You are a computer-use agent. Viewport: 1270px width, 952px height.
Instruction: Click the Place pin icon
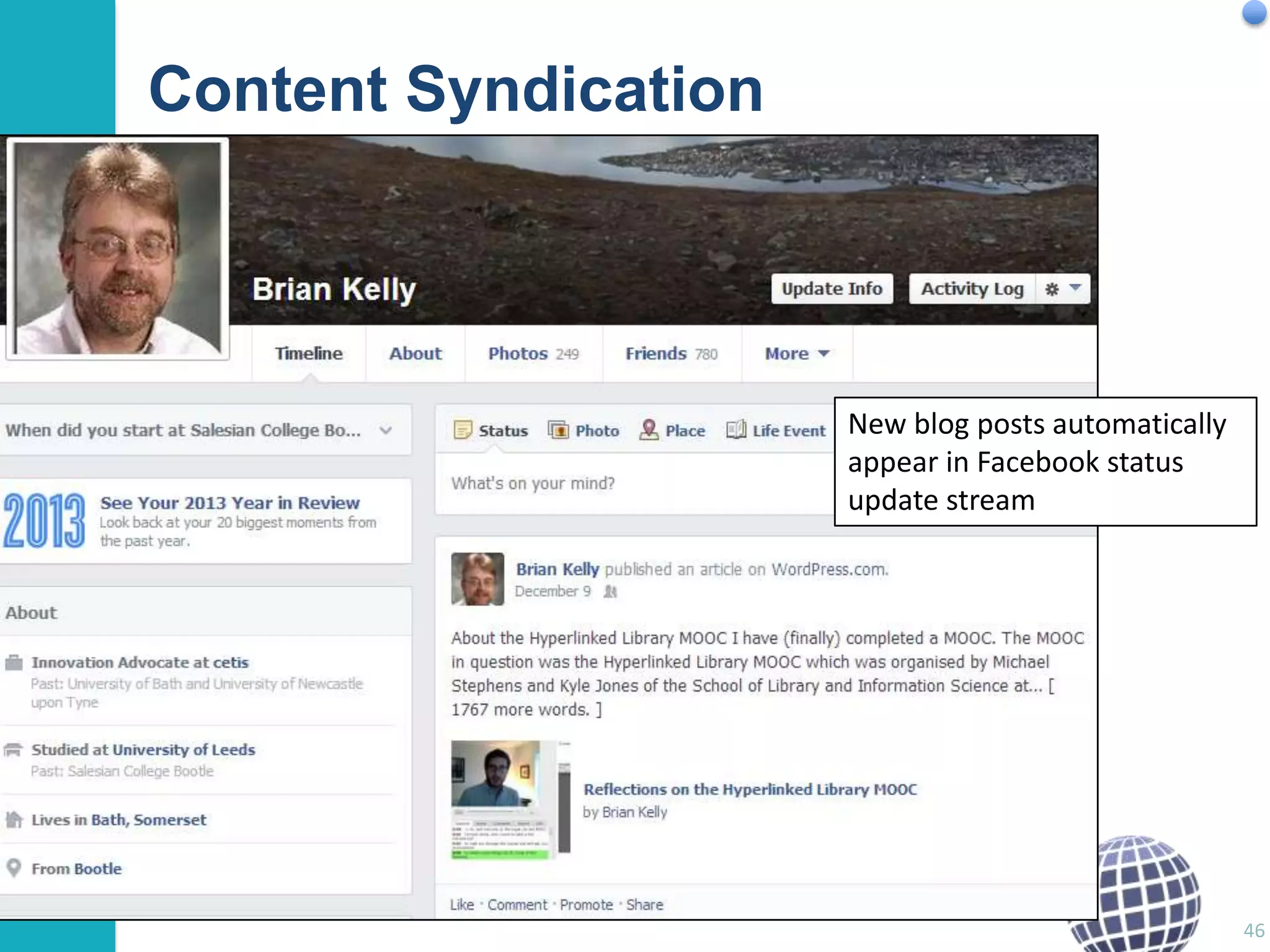point(649,430)
